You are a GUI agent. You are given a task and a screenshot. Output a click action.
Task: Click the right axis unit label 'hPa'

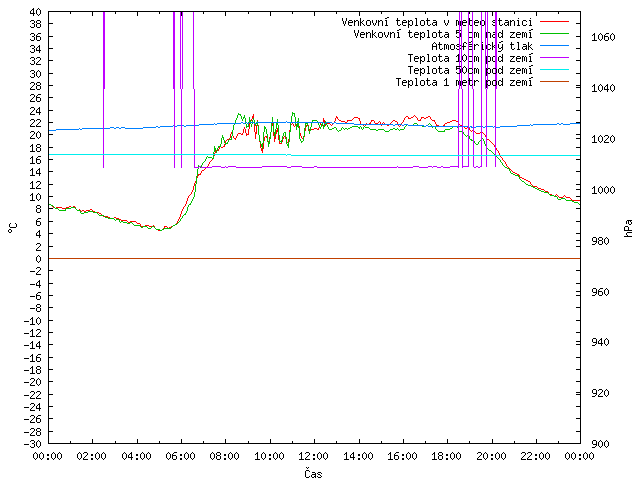tap(628, 228)
